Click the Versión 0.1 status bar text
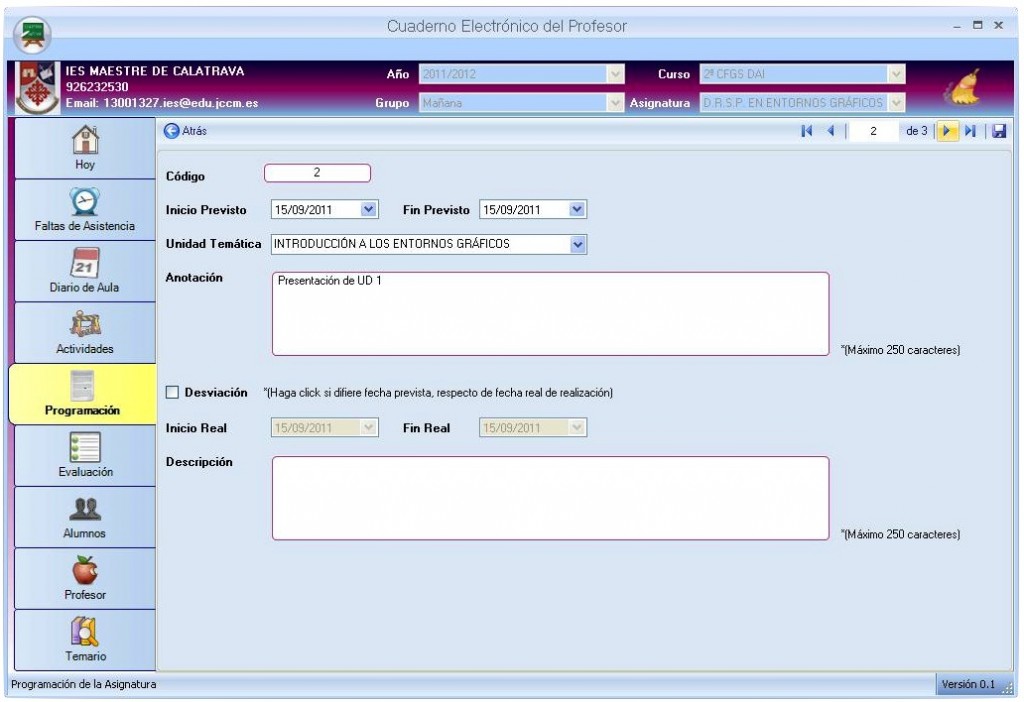This screenshot has width=1024, height=702. click(x=968, y=684)
